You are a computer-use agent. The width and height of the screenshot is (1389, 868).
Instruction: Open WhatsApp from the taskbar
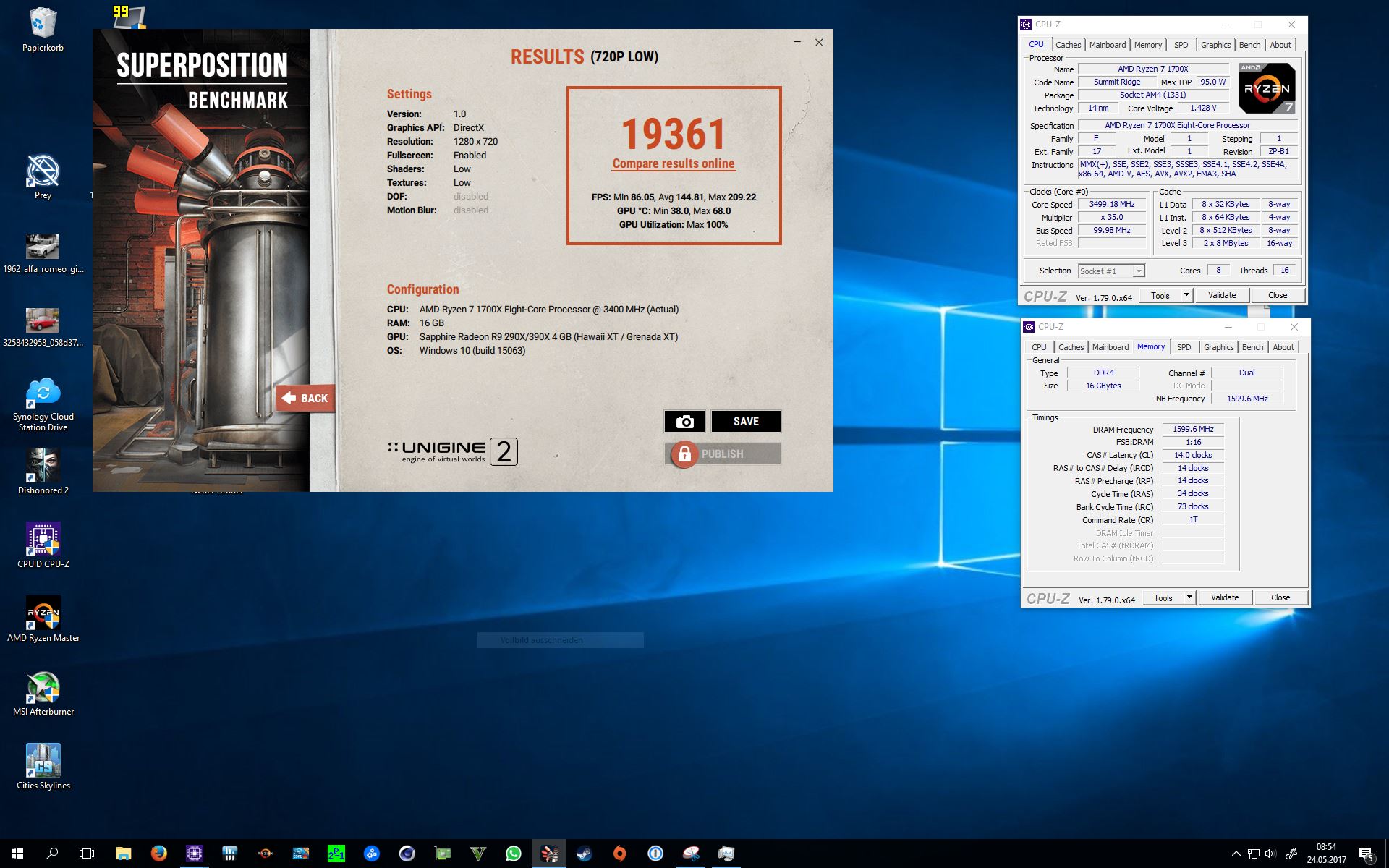pyautogui.click(x=514, y=854)
